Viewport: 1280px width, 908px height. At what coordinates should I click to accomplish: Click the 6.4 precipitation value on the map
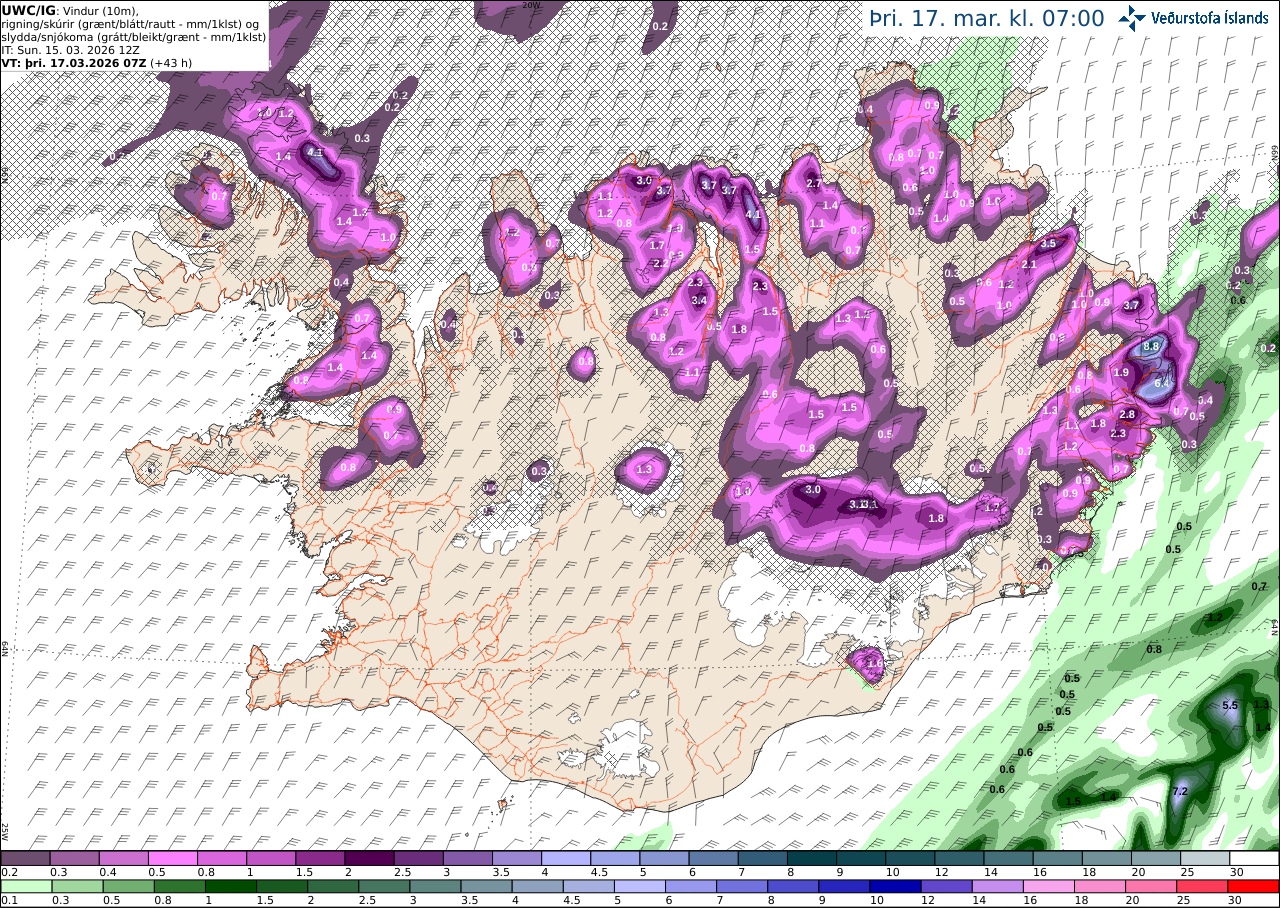pyautogui.click(x=1163, y=382)
